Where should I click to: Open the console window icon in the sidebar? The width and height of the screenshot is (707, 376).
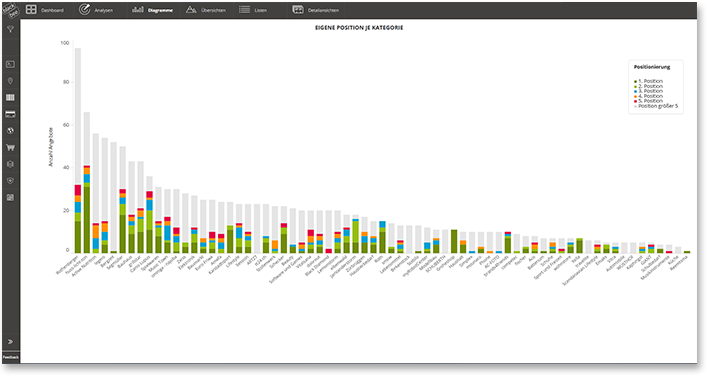click(x=10, y=64)
